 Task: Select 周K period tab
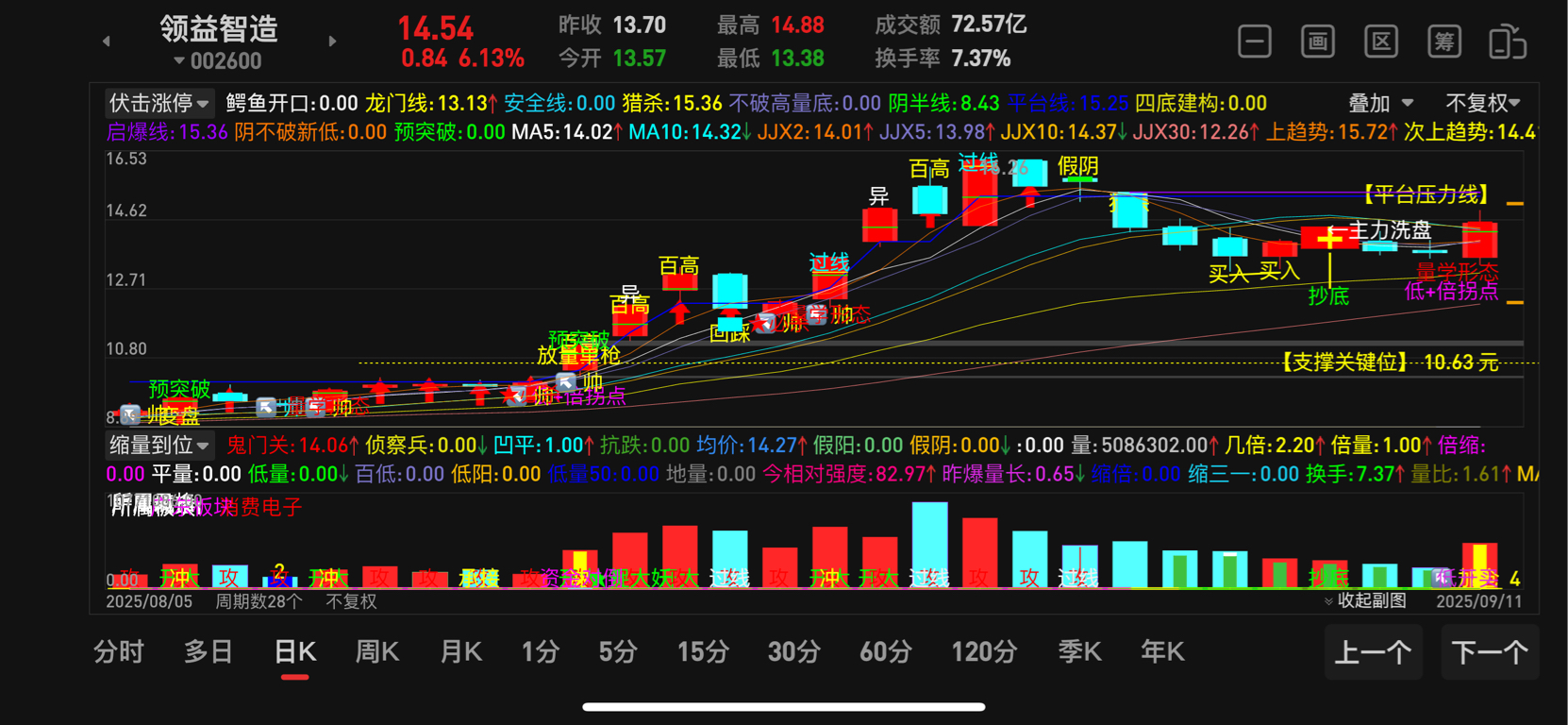(377, 651)
